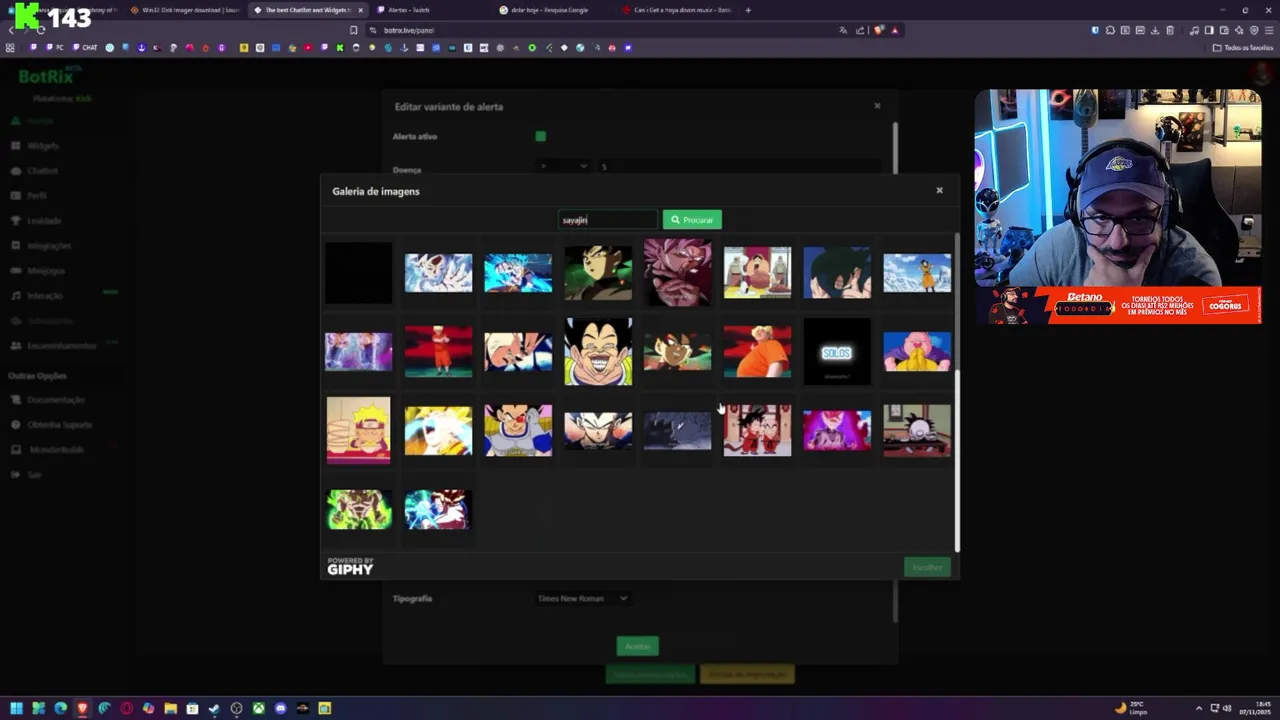Select the Vegeta in Saiyan armor GIF
The width and height of the screenshot is (1280, 720).
[x=518, y=430]
